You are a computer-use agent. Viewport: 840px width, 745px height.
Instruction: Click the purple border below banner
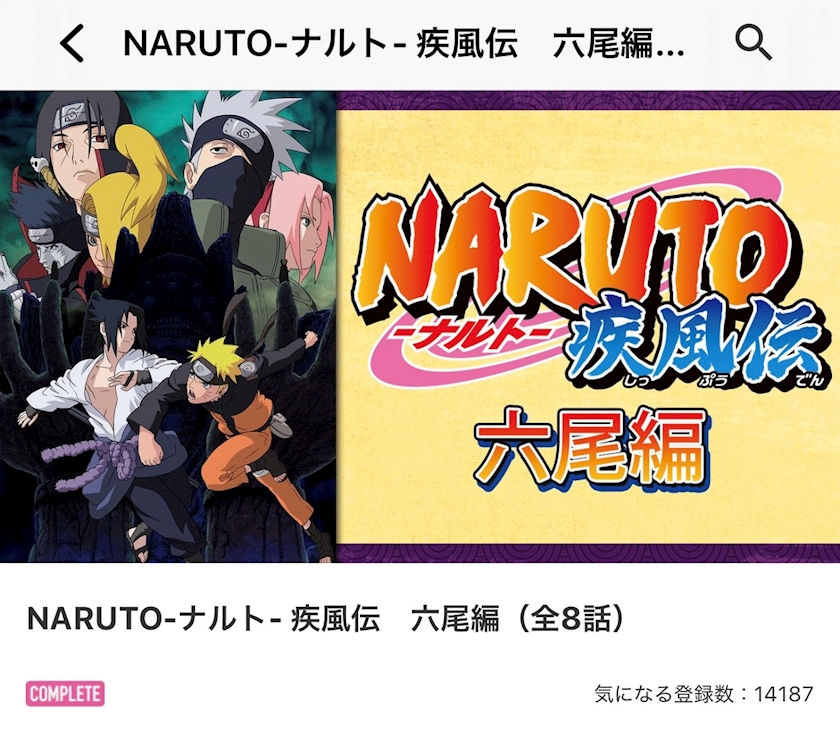[588, 553]
